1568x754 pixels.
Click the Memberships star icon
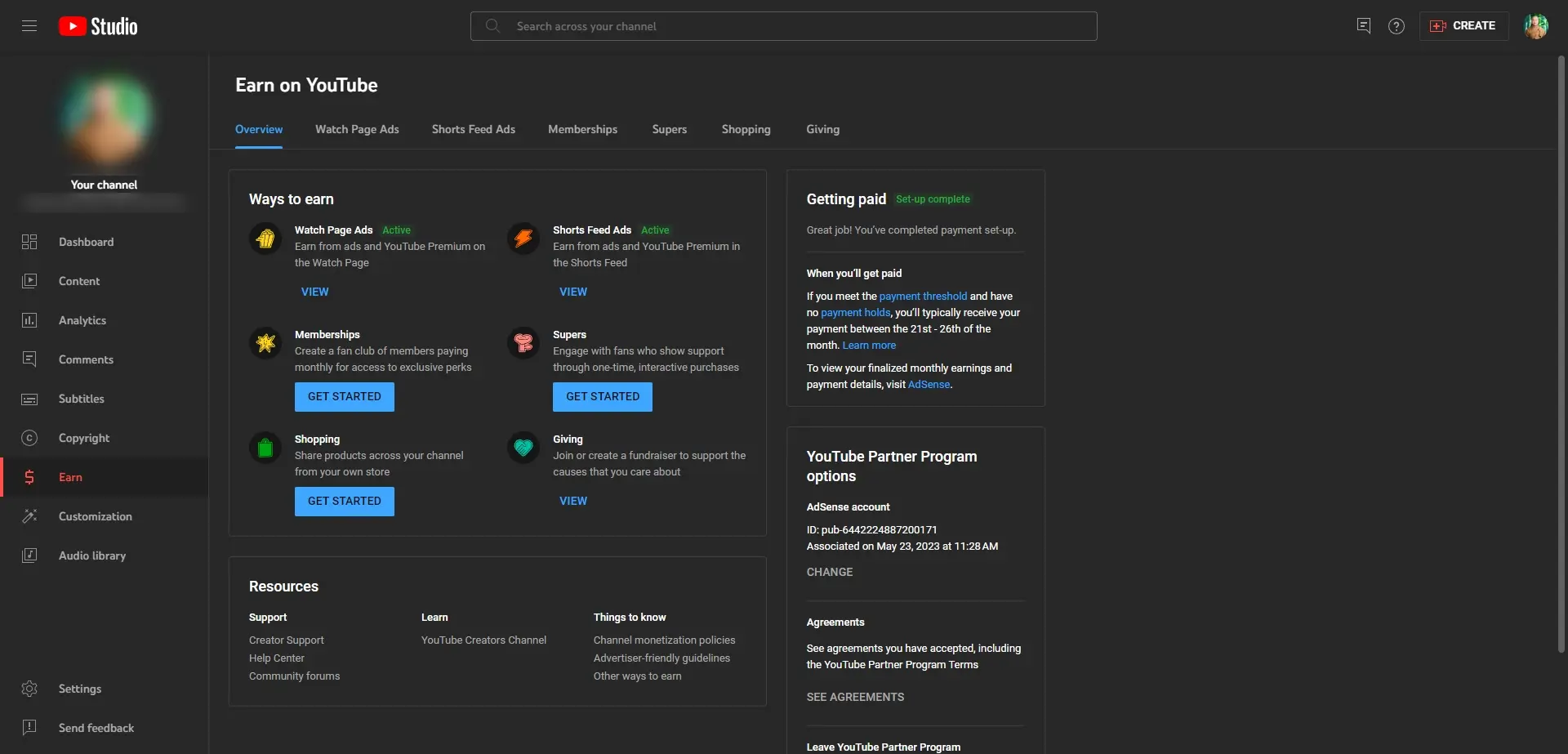pos(265,343)
